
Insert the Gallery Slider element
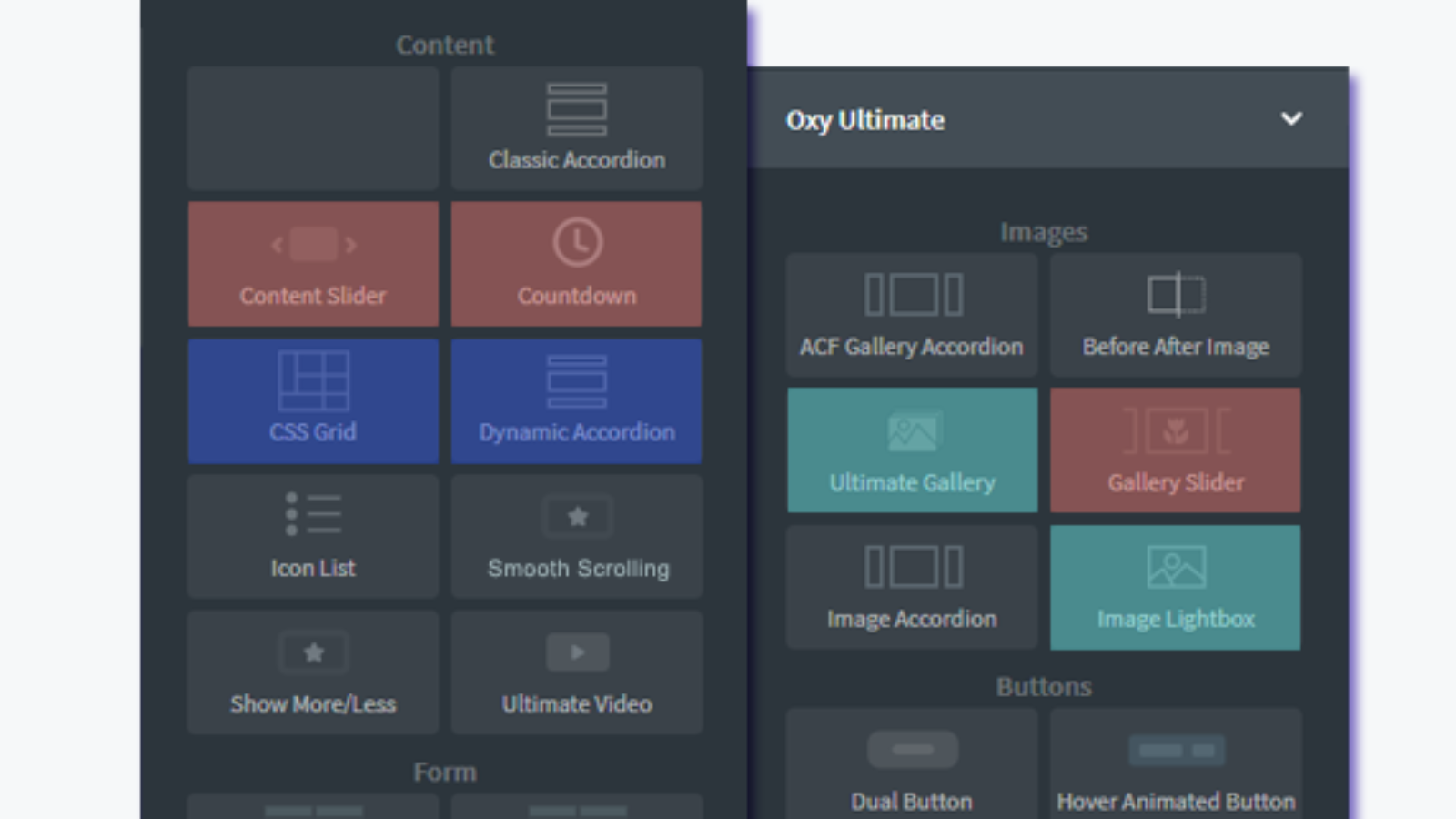coord(1176,450)
